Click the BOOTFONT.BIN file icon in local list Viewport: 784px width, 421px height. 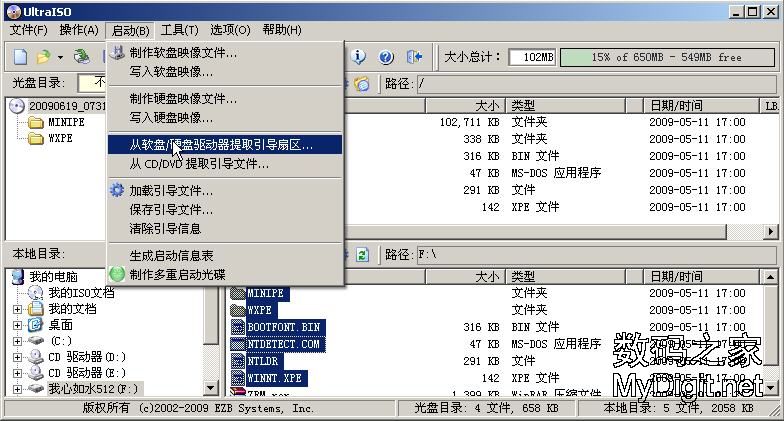pyautogui.click(x=238, y=328)
